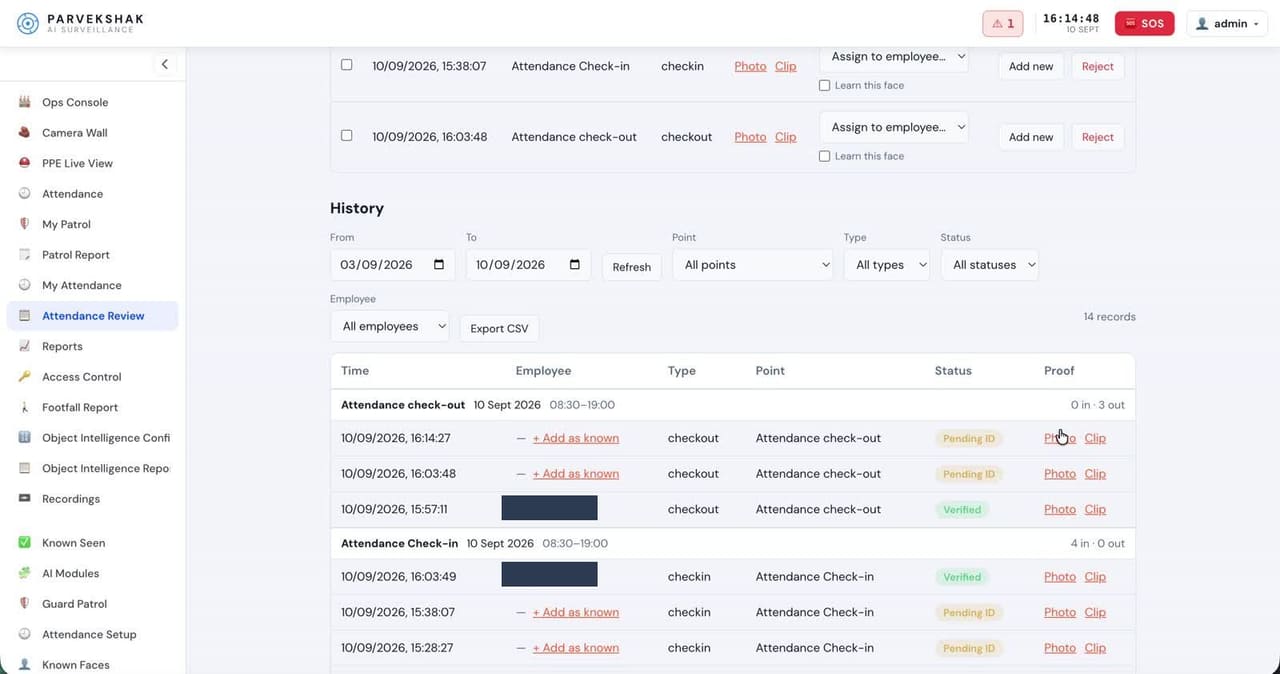1280x674 pixels.
Task: Click the Camera Wall sidebar icon
Action: pos(24,132)
